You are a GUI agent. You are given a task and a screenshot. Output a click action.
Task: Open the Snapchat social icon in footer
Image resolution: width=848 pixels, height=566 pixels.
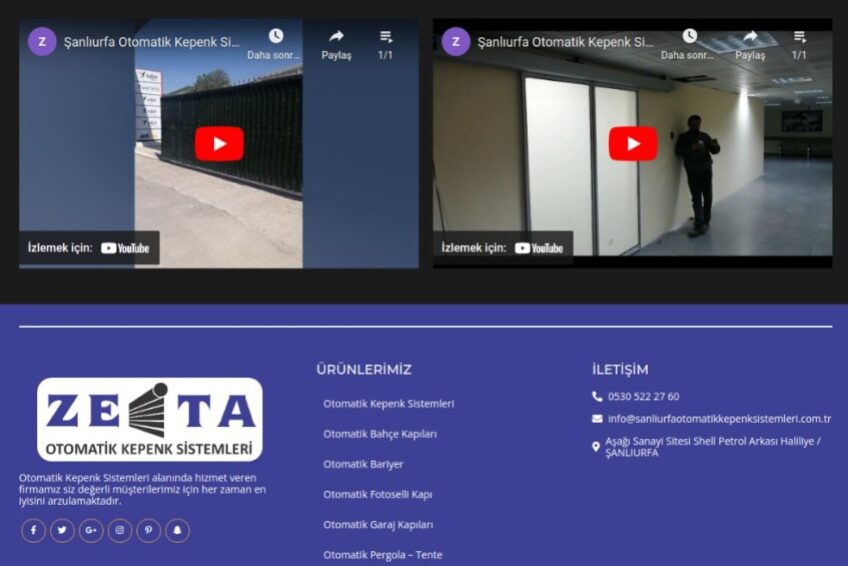(177, 530)
